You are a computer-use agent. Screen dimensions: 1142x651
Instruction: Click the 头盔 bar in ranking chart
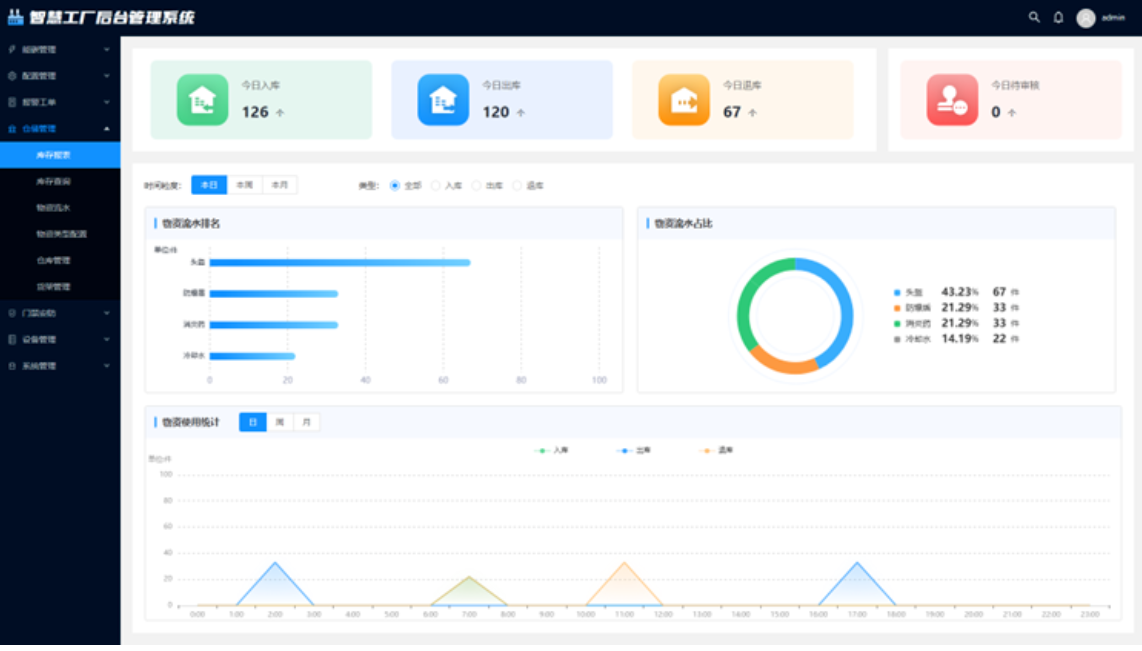[x=339, y=263]
